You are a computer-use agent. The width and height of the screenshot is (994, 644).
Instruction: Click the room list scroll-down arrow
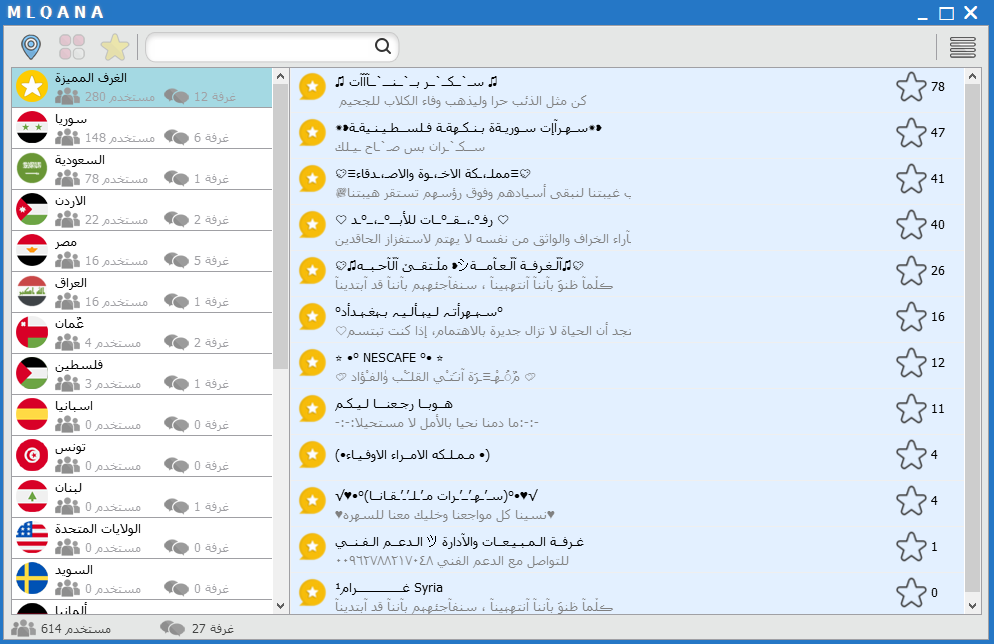pos(972,606)
